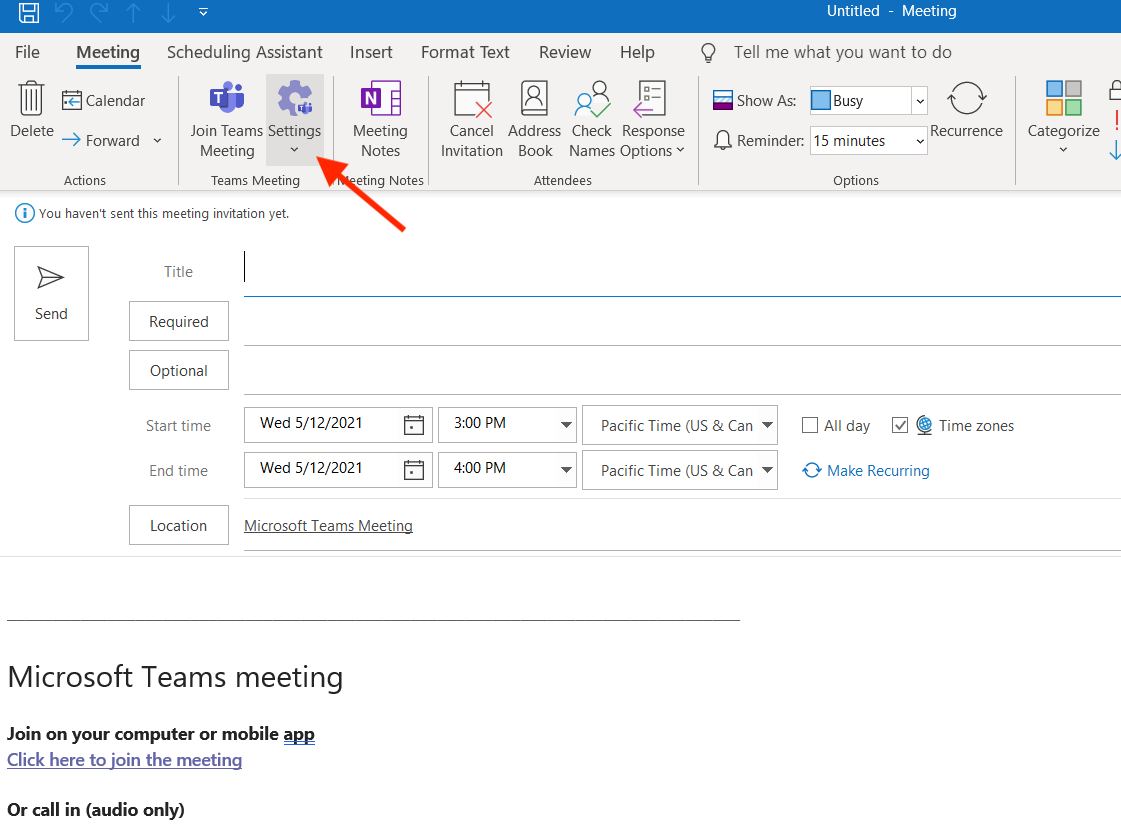Click the Forward arrow button

(101, 140)
